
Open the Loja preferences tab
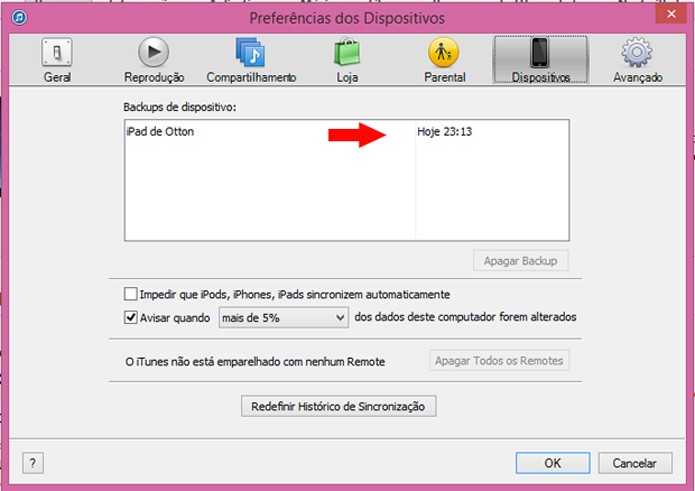pos(347,61)
